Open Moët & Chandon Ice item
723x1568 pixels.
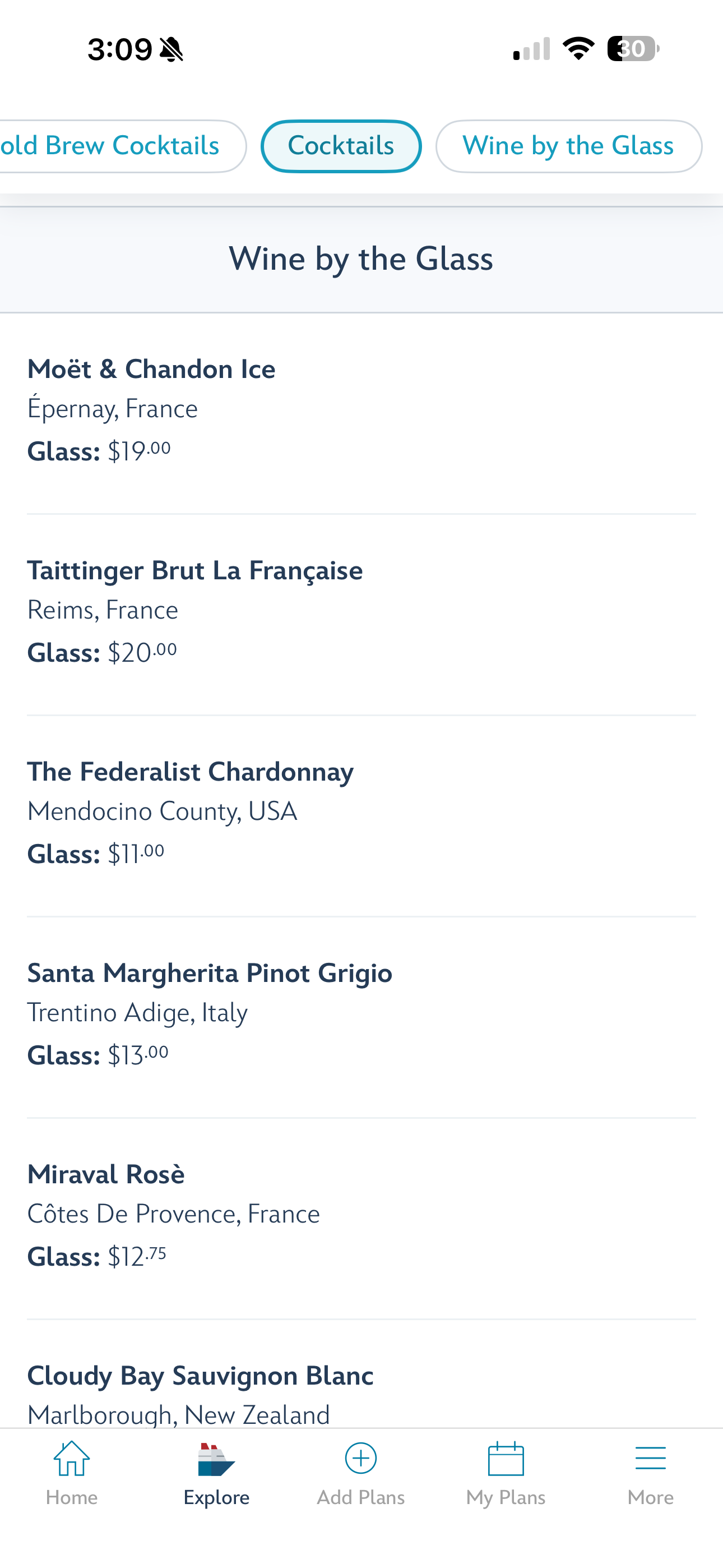[x=151, y=370]
